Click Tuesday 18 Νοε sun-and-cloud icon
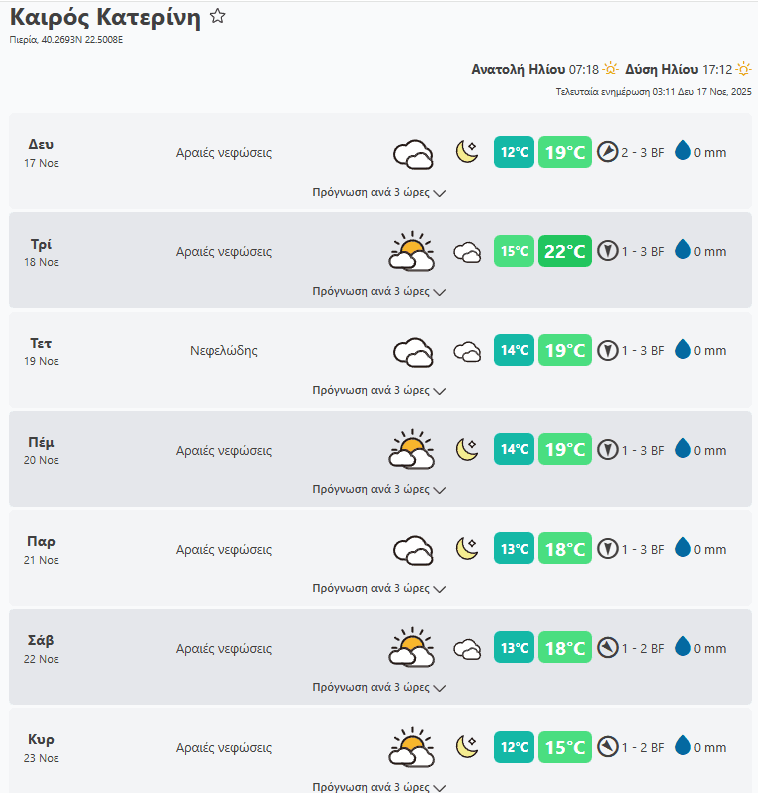 [x=411, y=251]
